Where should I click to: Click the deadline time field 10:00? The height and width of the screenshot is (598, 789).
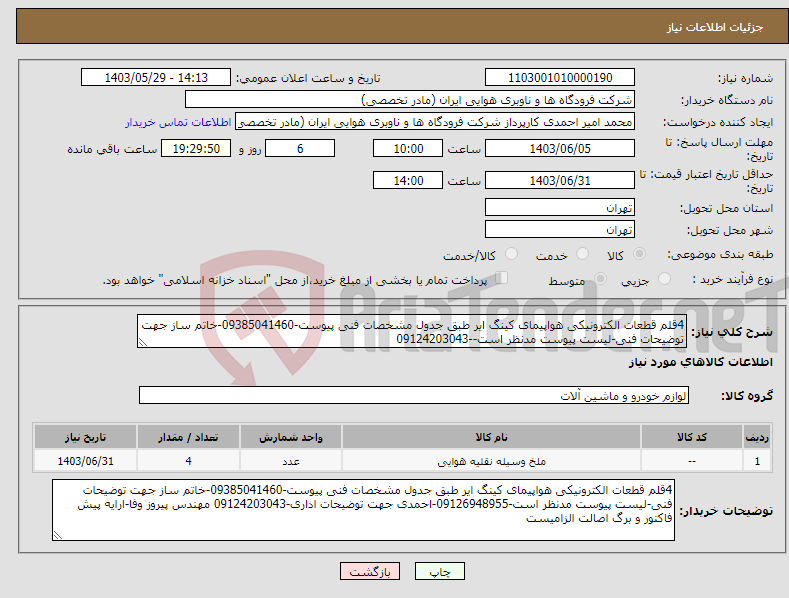408,148
